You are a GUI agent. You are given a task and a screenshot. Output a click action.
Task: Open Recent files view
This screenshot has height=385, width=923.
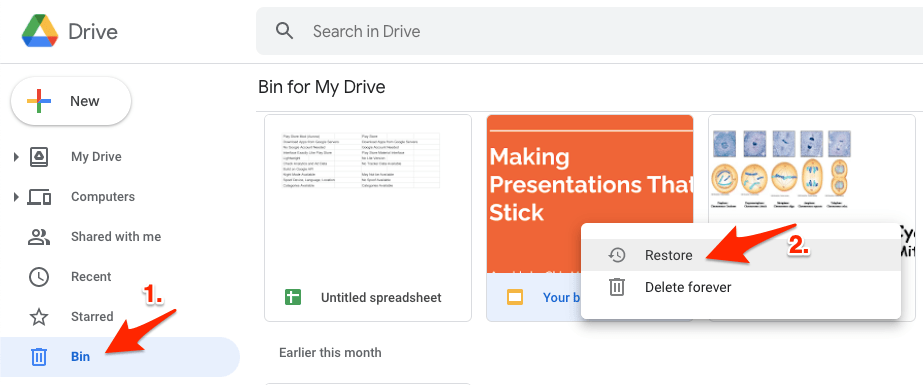tap(91, 277)
